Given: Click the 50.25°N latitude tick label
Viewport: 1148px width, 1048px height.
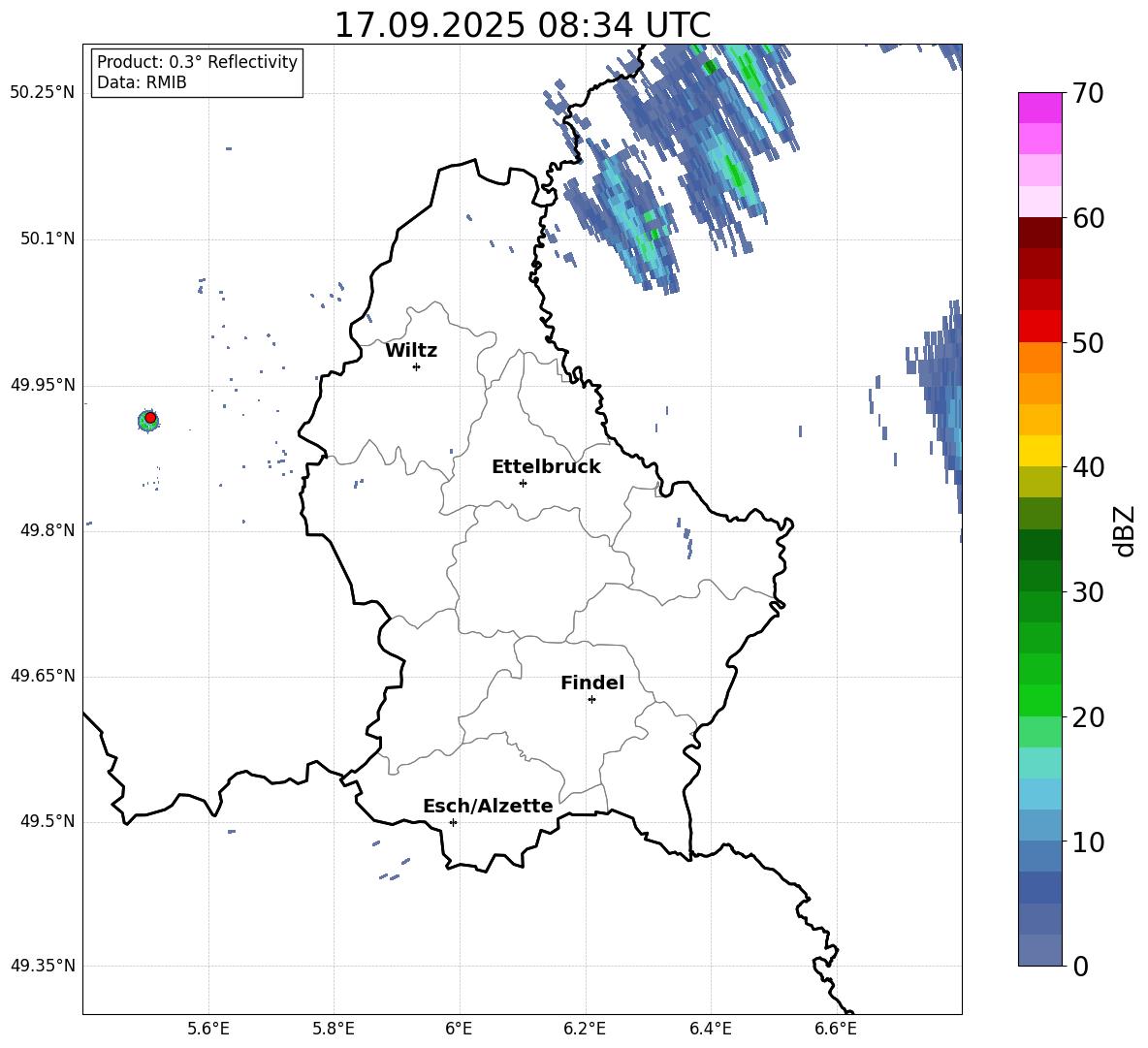Looking at the screenshot, I should click(43, 93).
